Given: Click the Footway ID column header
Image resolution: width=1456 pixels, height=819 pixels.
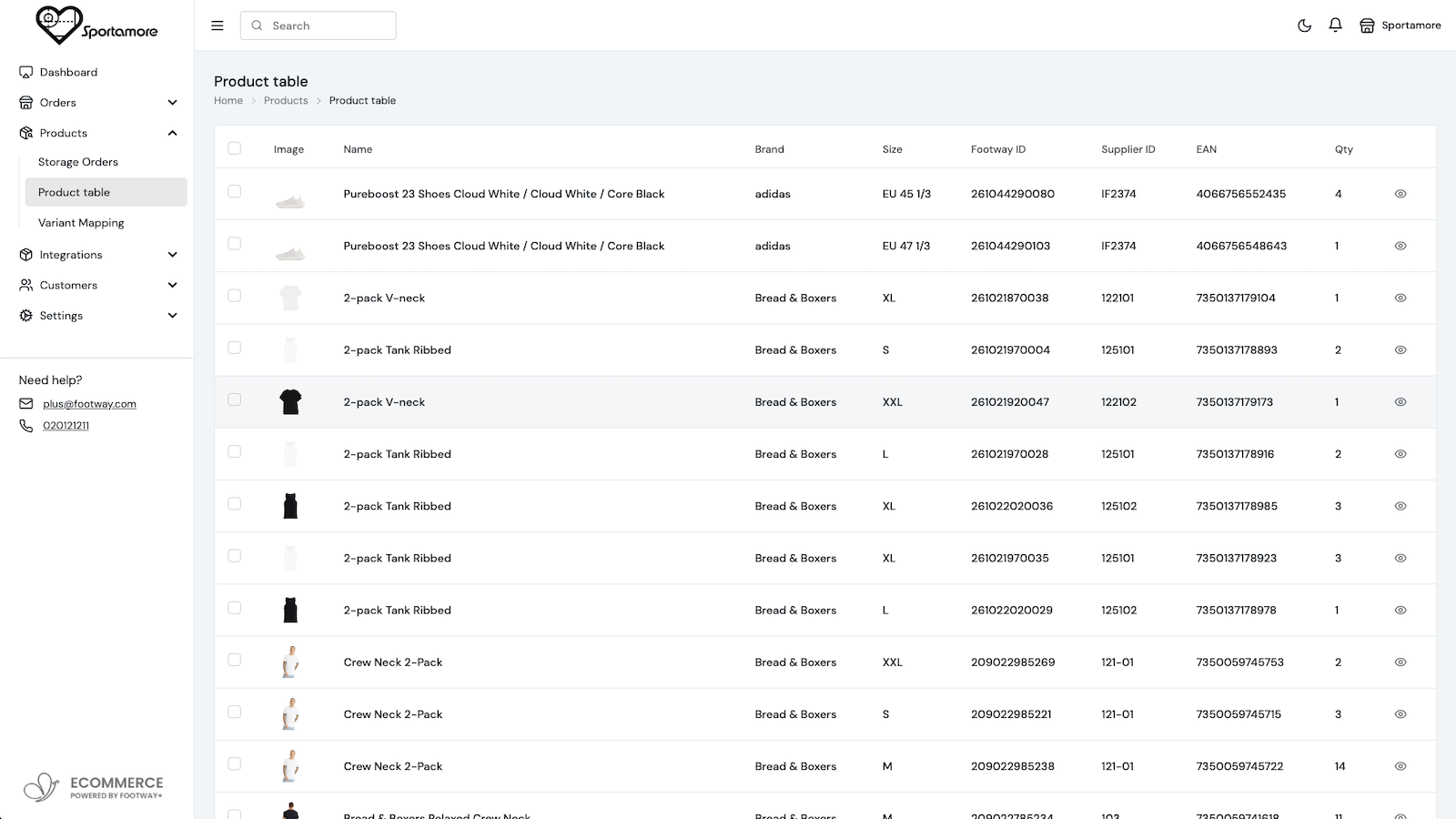Looking at the screenshot, I should point(997,149).
